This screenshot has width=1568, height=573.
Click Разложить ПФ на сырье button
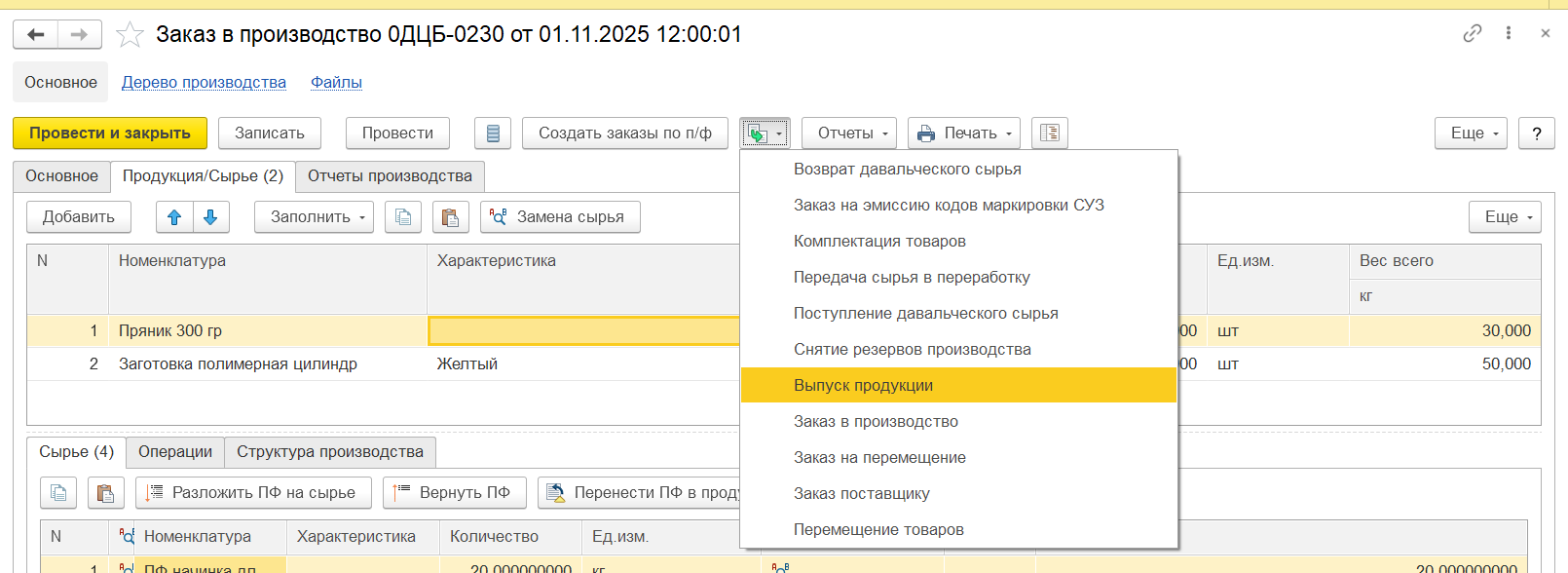point(253,493)
